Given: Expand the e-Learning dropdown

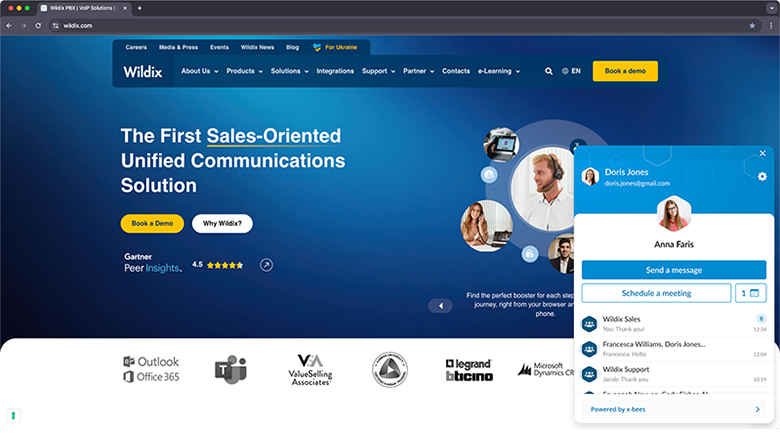Looking at the screenshot, I should point(499,71).
